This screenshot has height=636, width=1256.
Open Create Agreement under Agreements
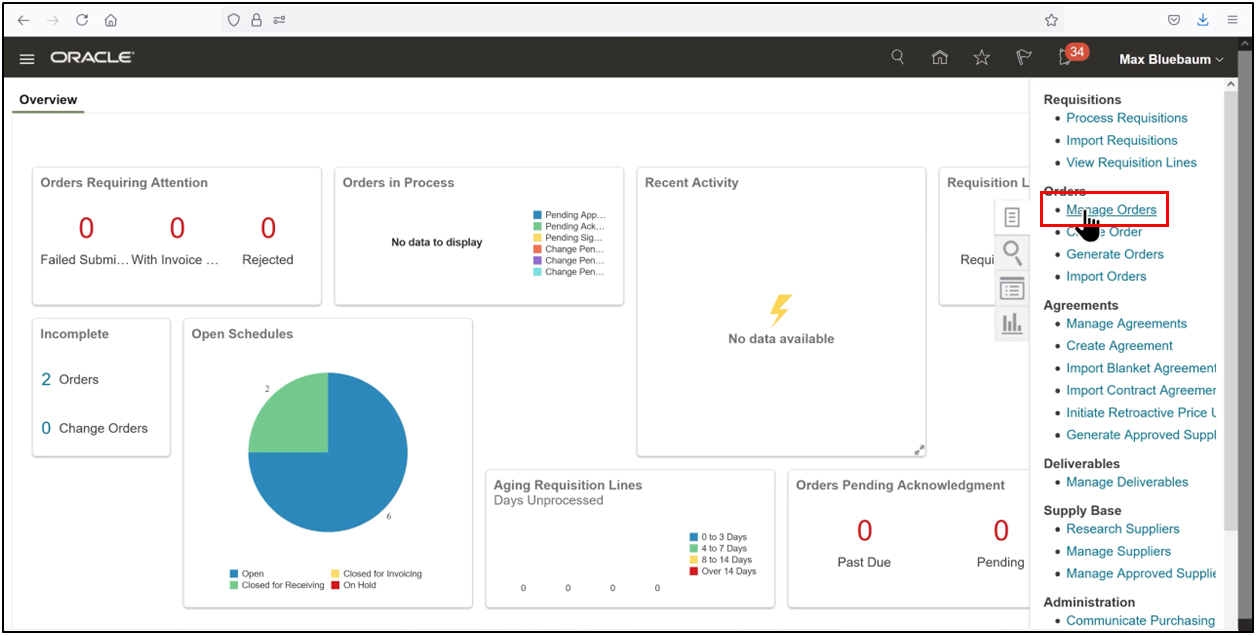coord(1119,345)
